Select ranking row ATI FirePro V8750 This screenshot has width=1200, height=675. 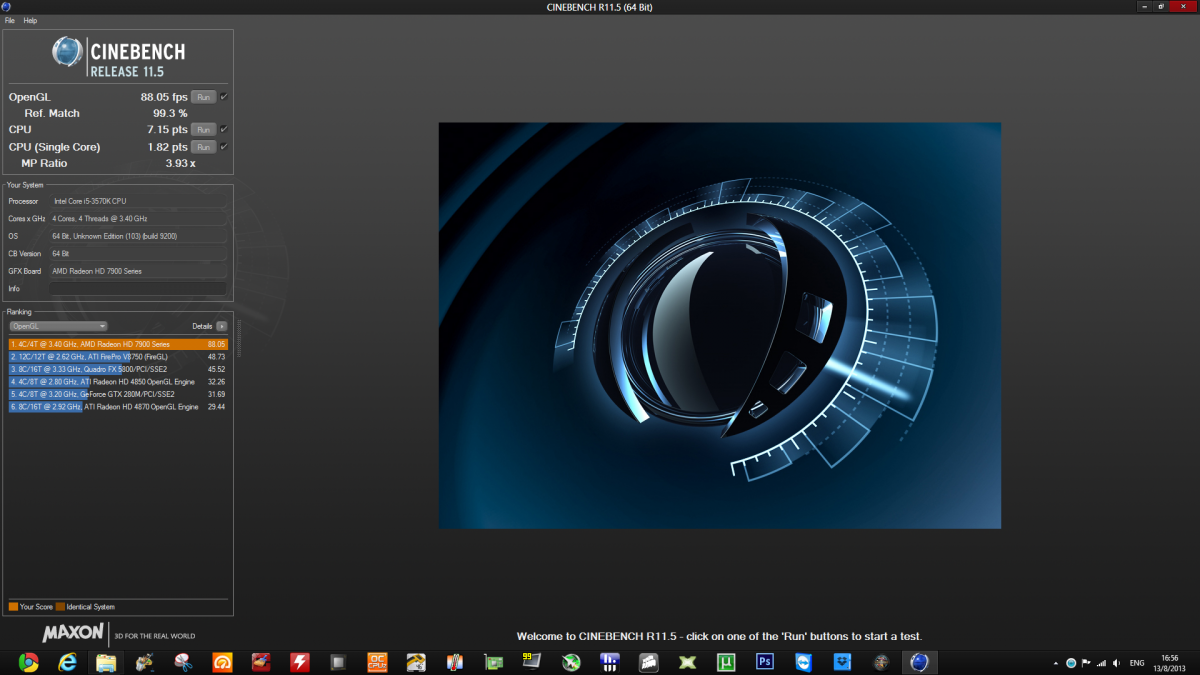118,356
